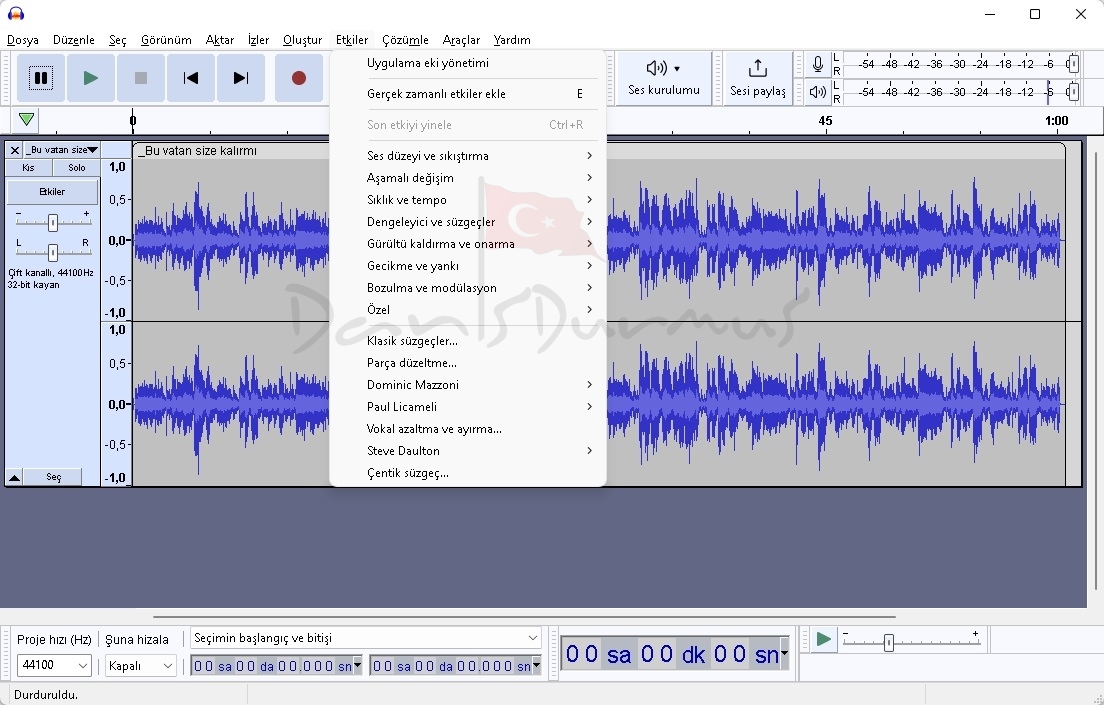The width and height of the screenshot is (1104, 705).
Task: Toggle Solo on the track
Action: click(x=76, y=168)
